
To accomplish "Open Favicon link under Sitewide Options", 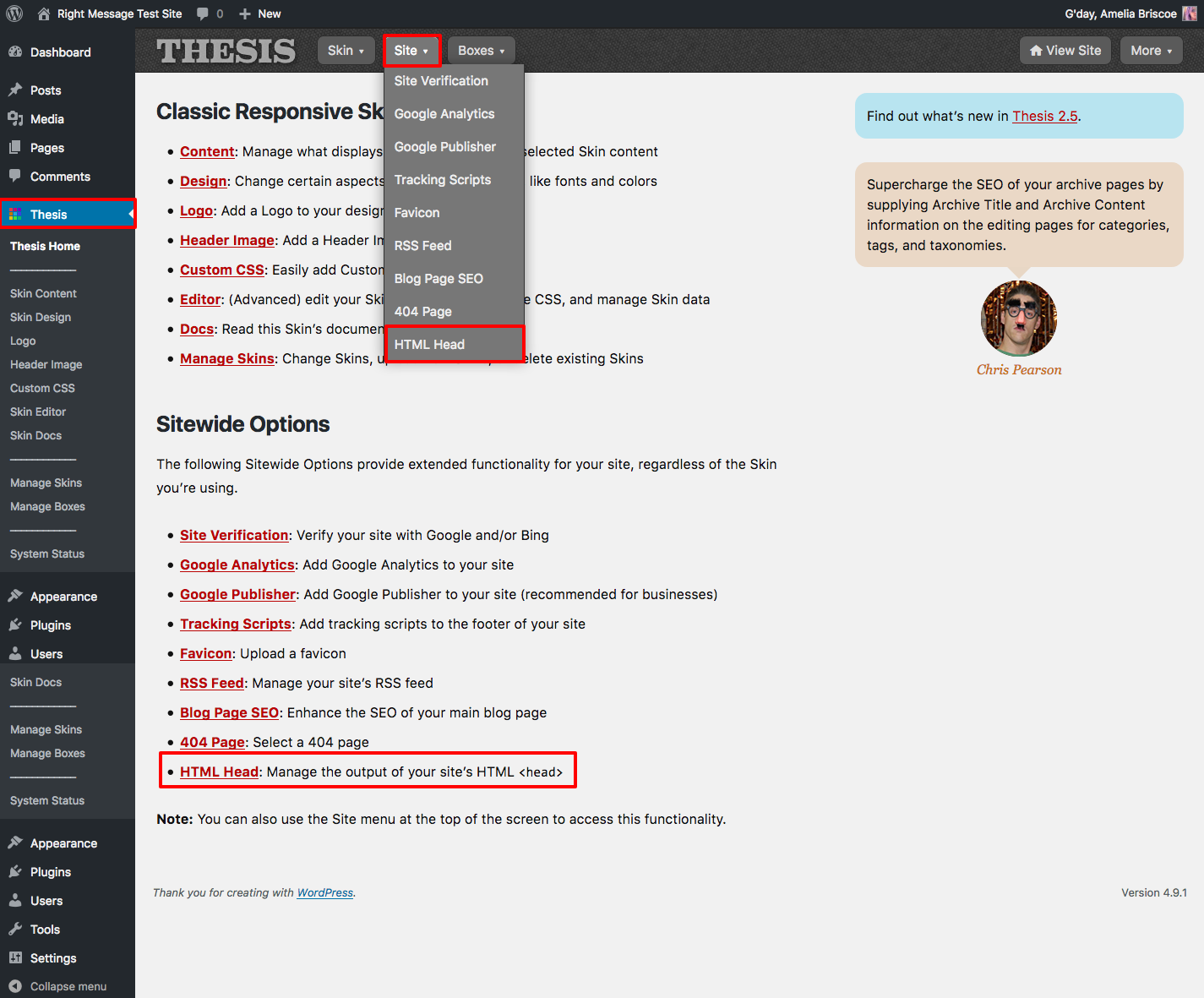I will click(206, 653).
